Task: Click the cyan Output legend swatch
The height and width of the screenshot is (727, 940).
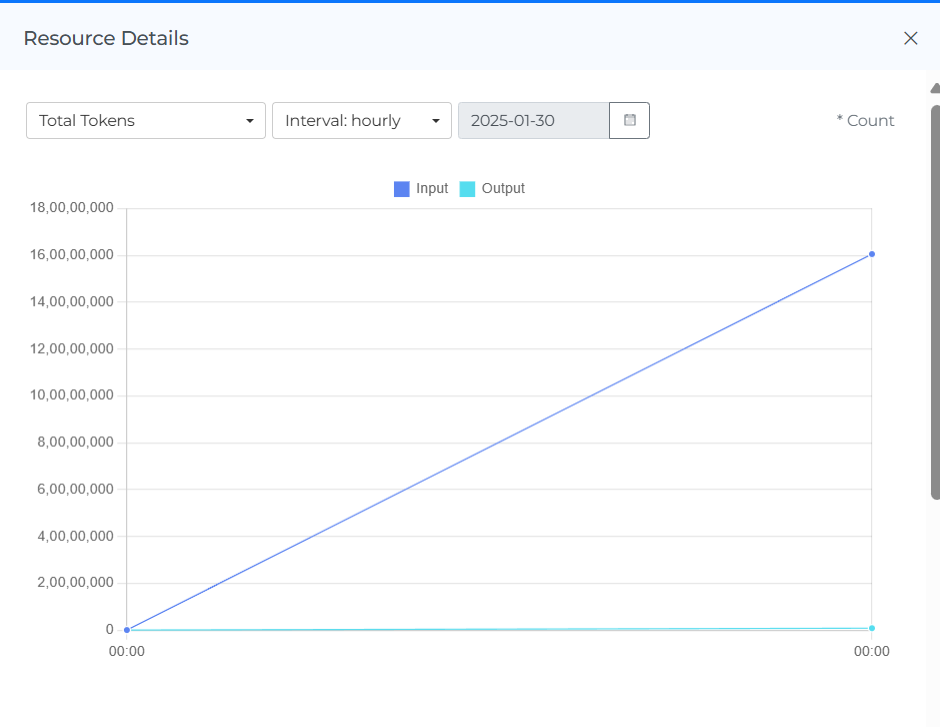Action: click(467, 189)
